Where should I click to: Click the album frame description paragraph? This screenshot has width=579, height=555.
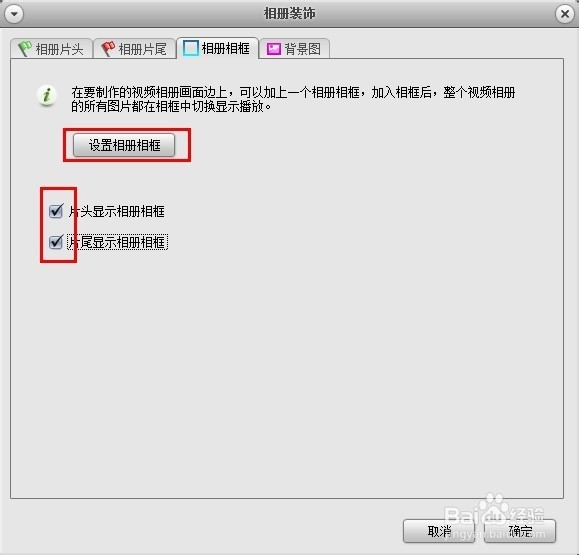(293, 99)
